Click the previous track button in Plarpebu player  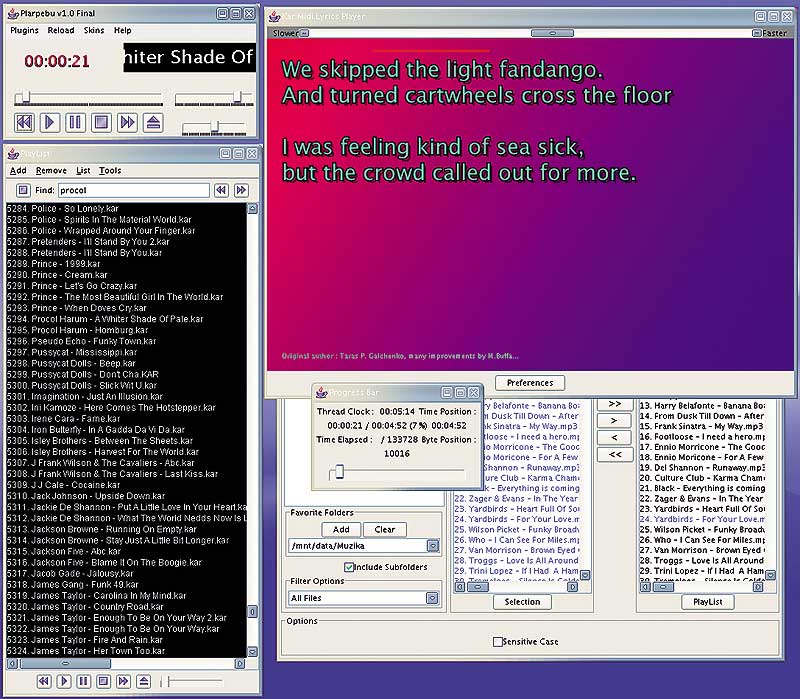click(24, 122)
